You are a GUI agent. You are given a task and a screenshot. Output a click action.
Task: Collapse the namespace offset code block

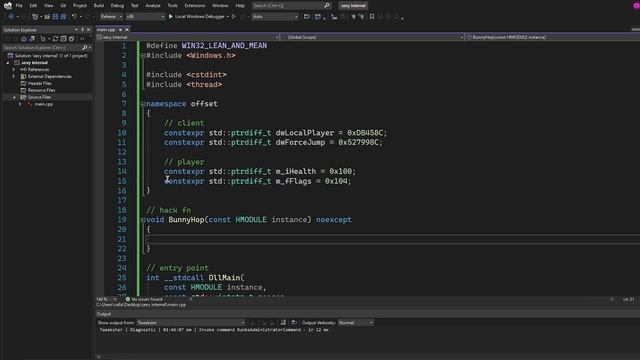143,104
